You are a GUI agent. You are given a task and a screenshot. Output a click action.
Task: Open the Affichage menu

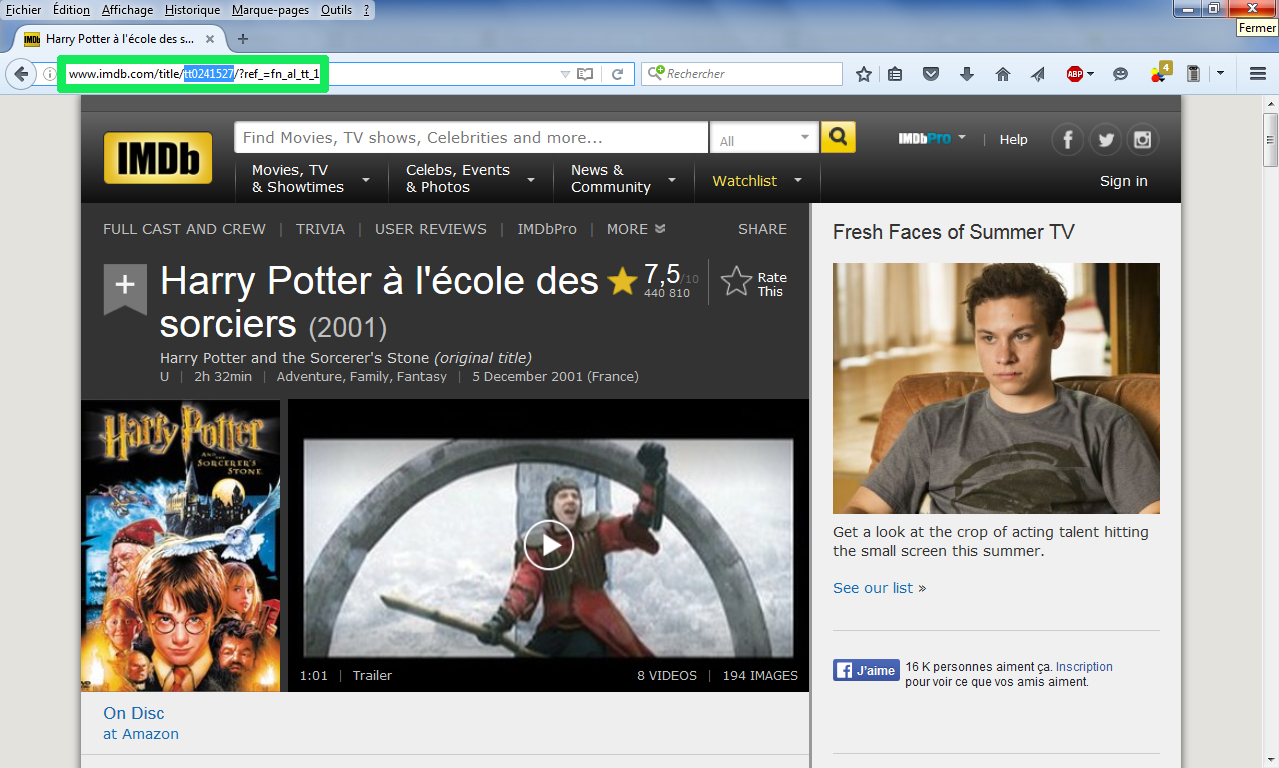(128, 10)
